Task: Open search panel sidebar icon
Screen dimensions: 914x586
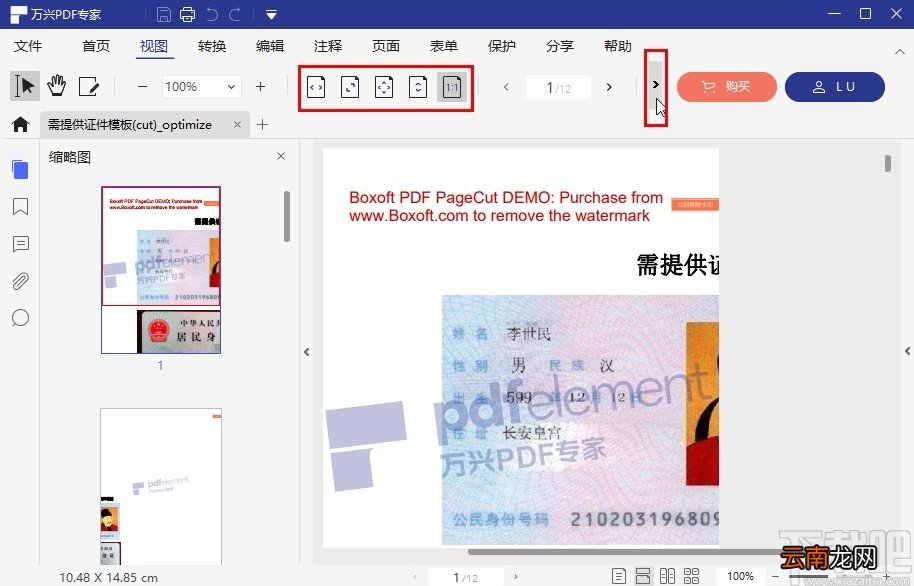Action: [x=20, y=318]
